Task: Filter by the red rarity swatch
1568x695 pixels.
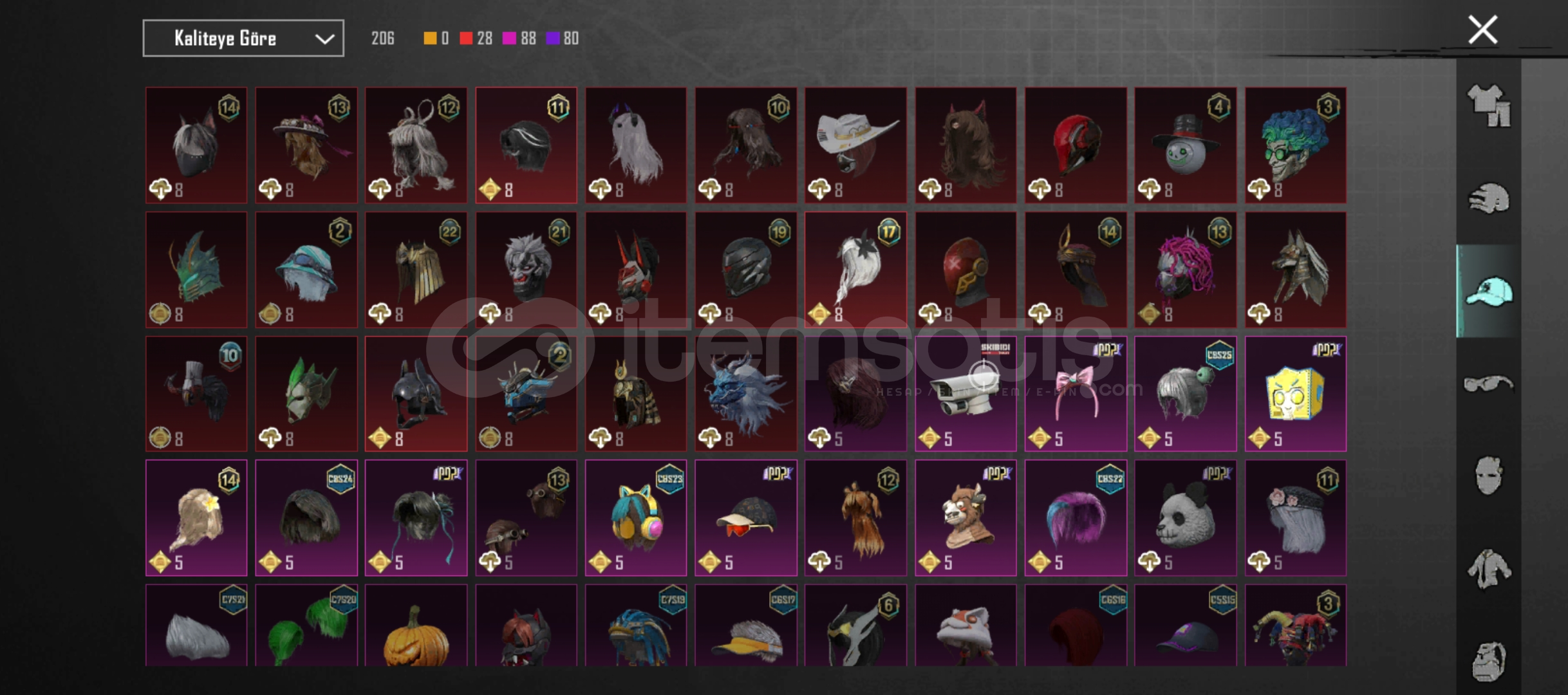Action: 466,39
